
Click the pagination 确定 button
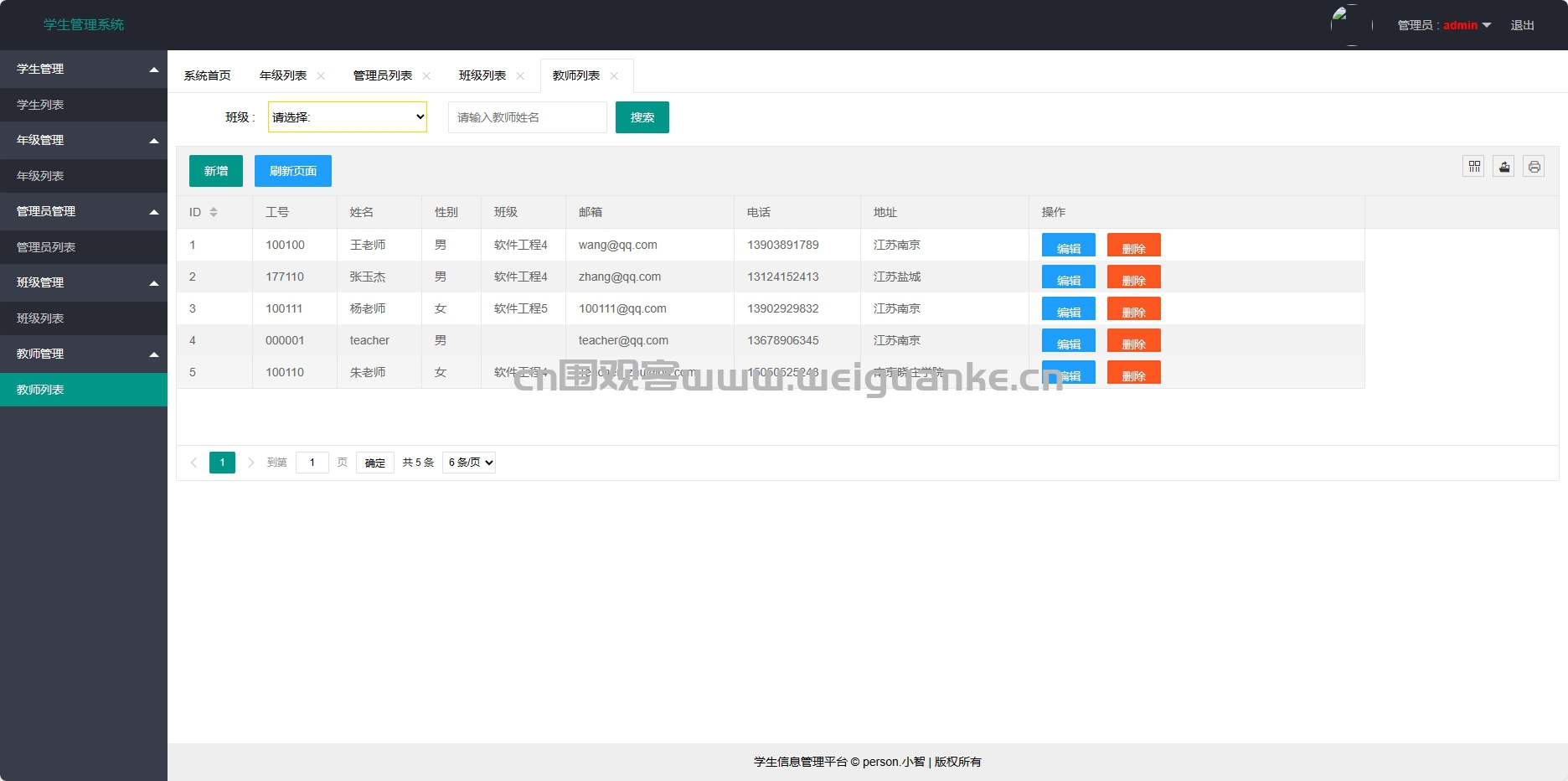(375, 463)
